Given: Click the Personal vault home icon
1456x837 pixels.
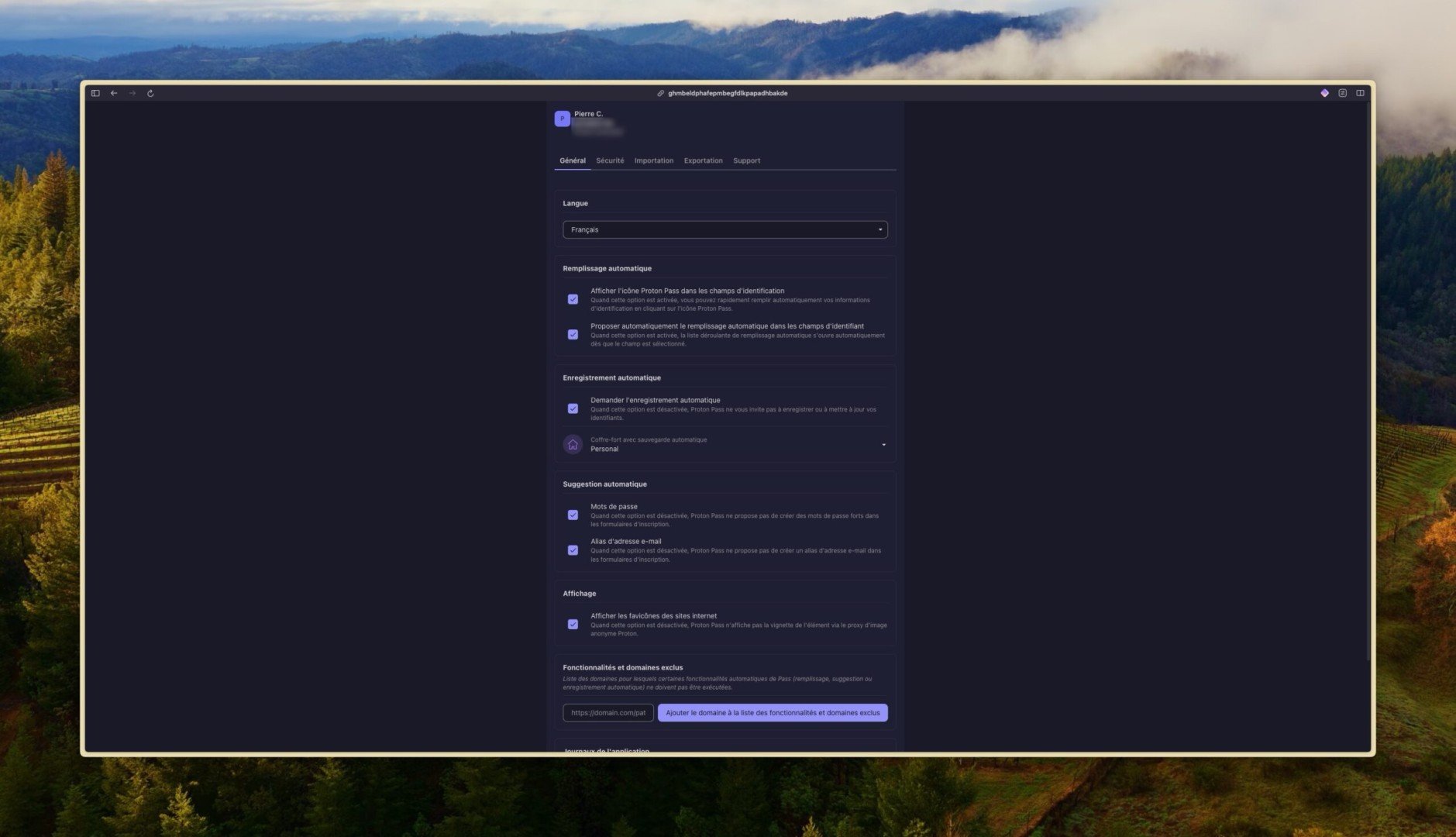Looking at the screenshot, I should [573, 445].
